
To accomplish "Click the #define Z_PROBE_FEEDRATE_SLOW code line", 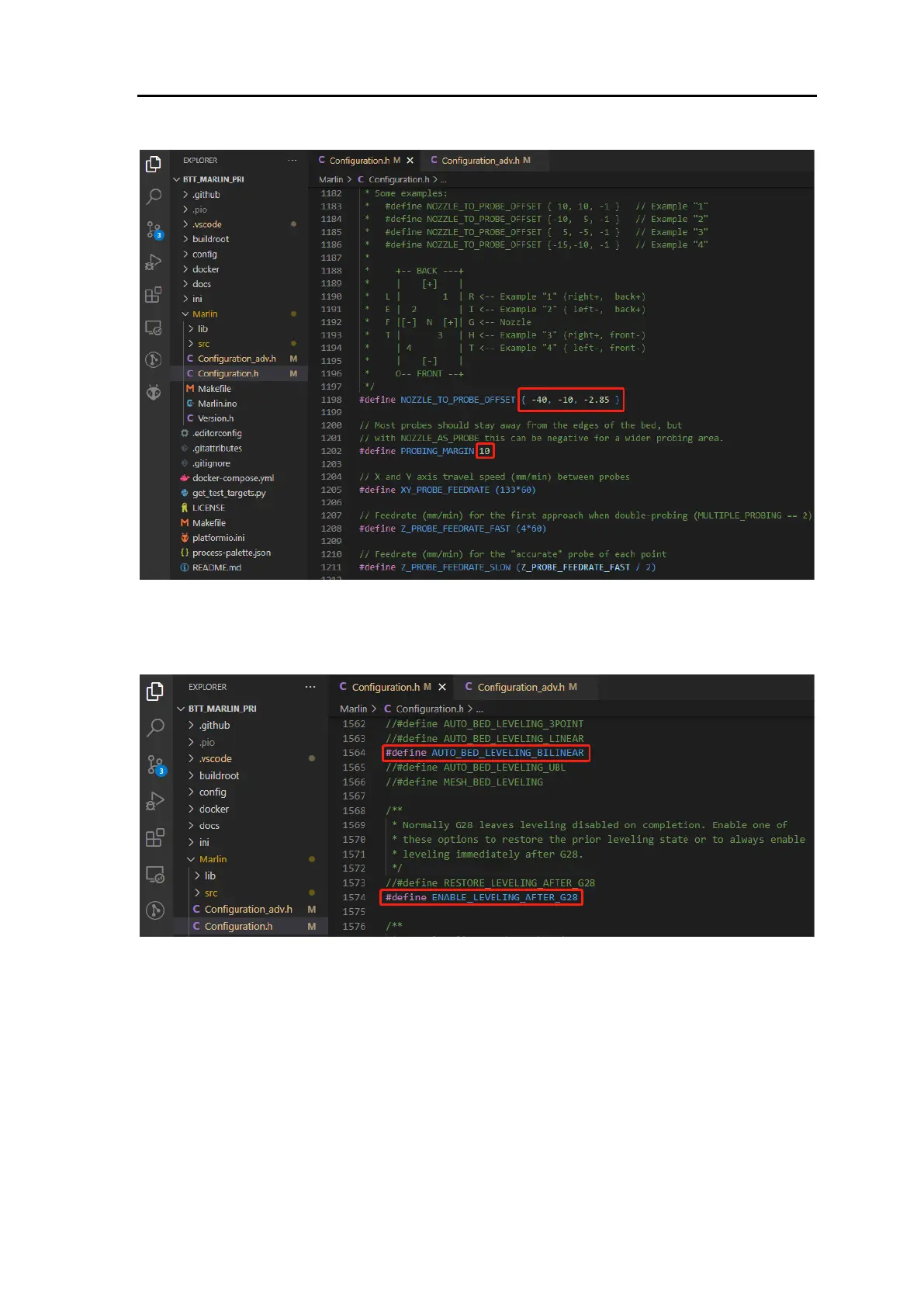I will pyautogui.click(x=507, y=567).
